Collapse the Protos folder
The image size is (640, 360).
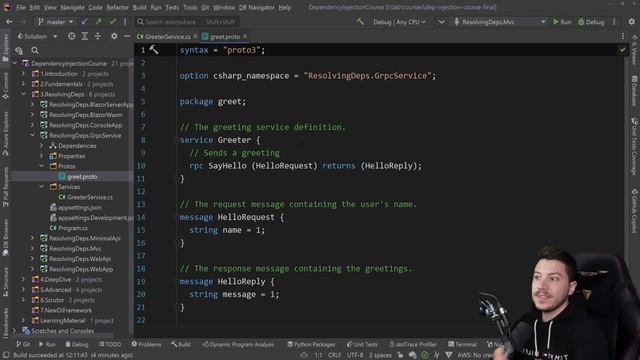point(41,166)
